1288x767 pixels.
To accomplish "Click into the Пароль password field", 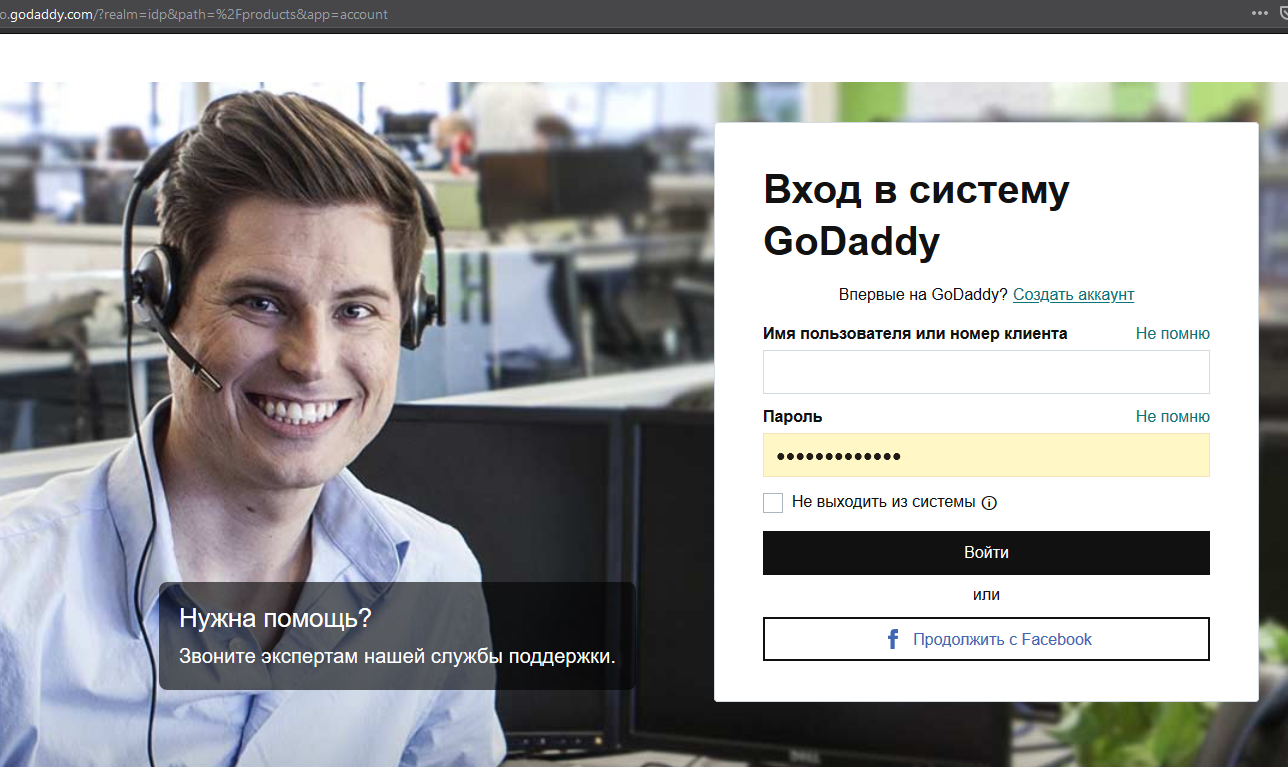I will [x=986, y=455].
